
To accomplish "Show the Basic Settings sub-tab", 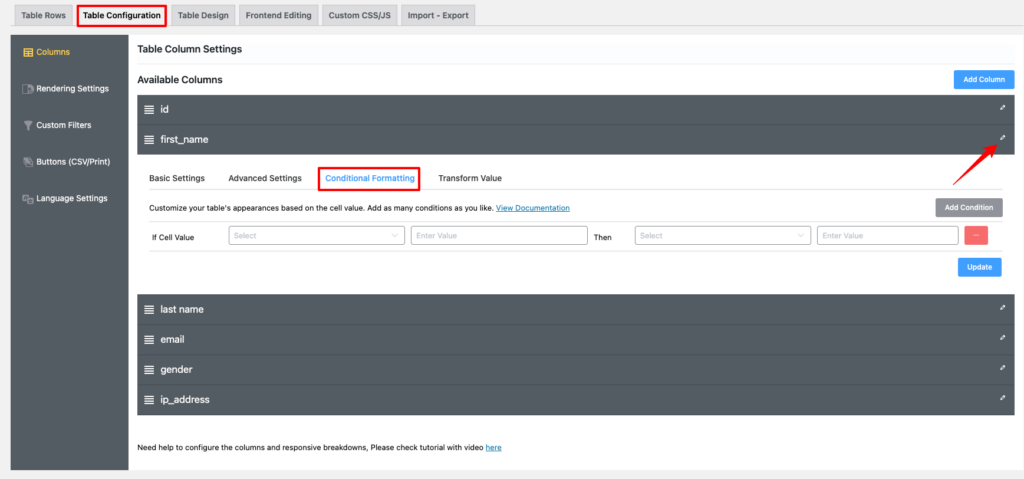I will click(177, 178).
